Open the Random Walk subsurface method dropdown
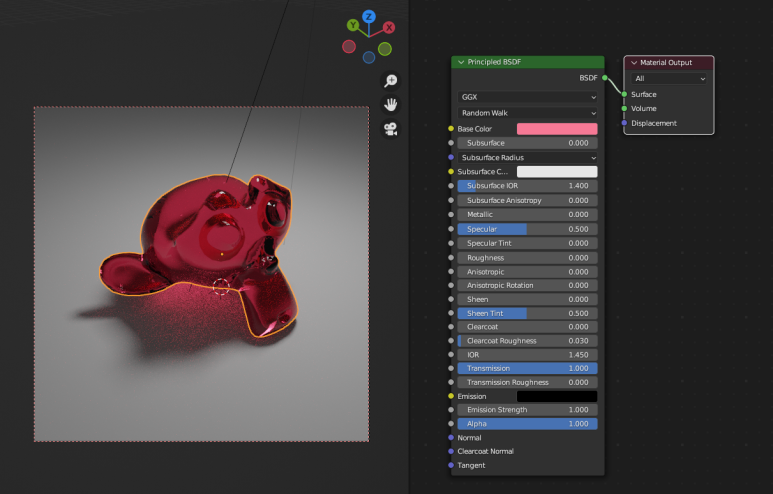773x494 pixels. [527, 113]
